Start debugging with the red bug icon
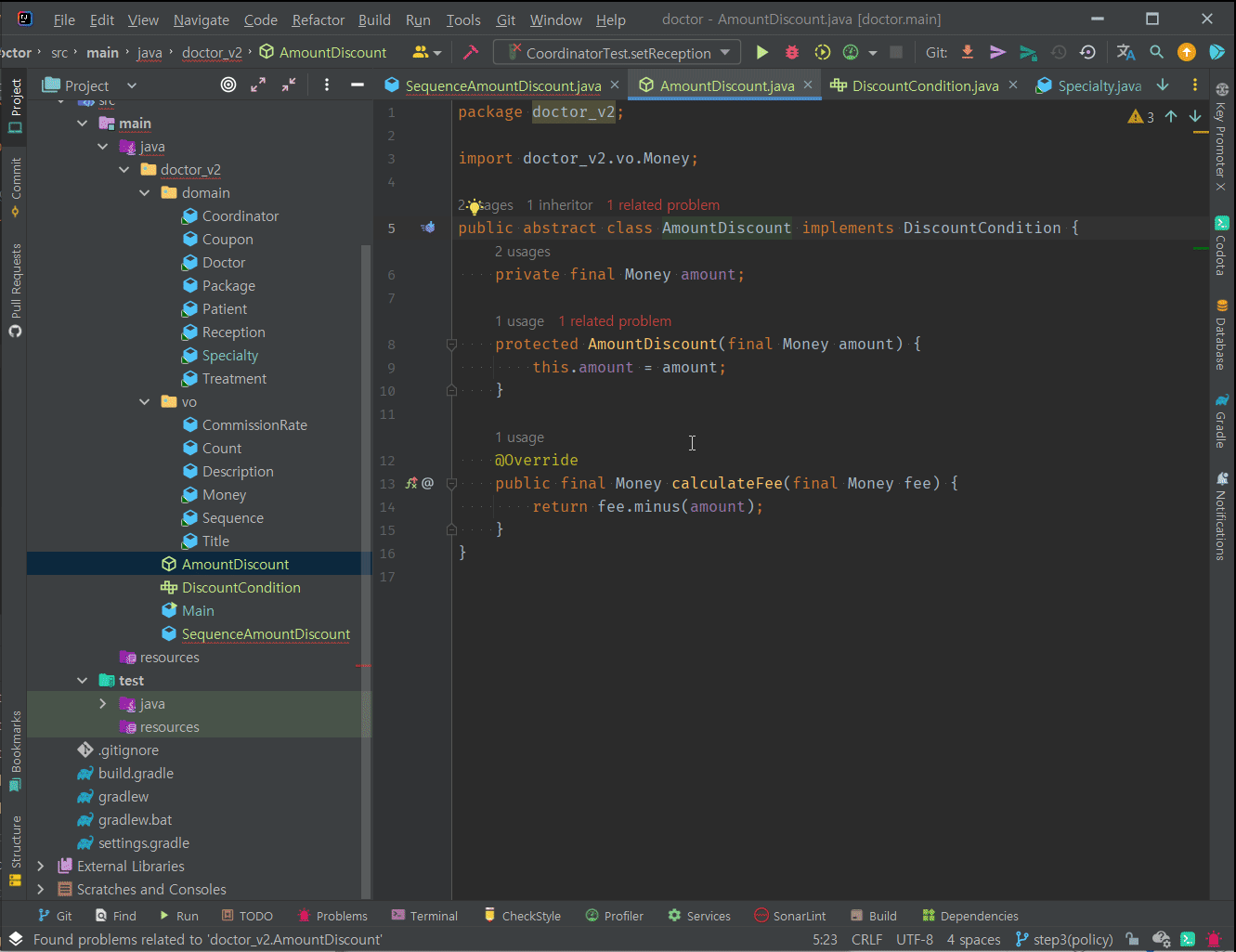 point(792,53)
